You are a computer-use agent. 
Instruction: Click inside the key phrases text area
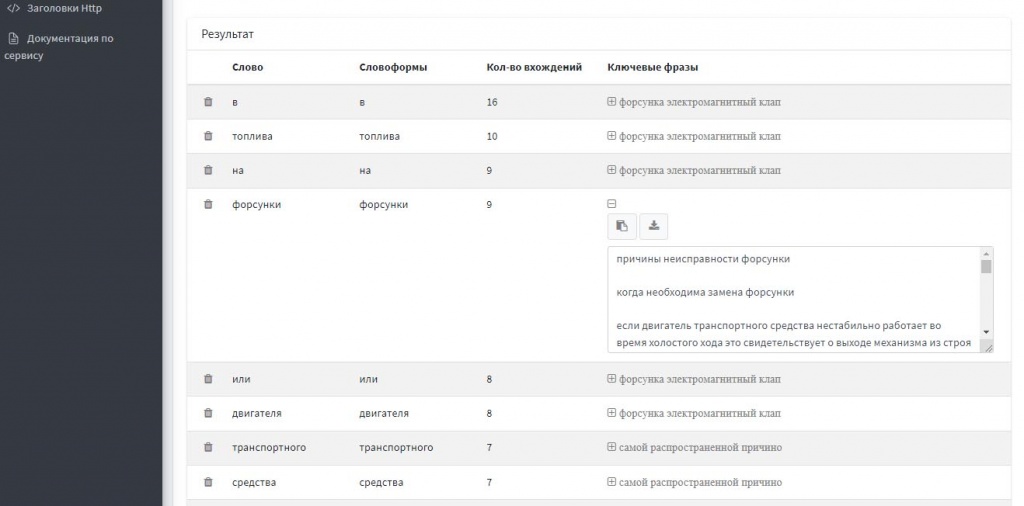click(x=790, y=300)
